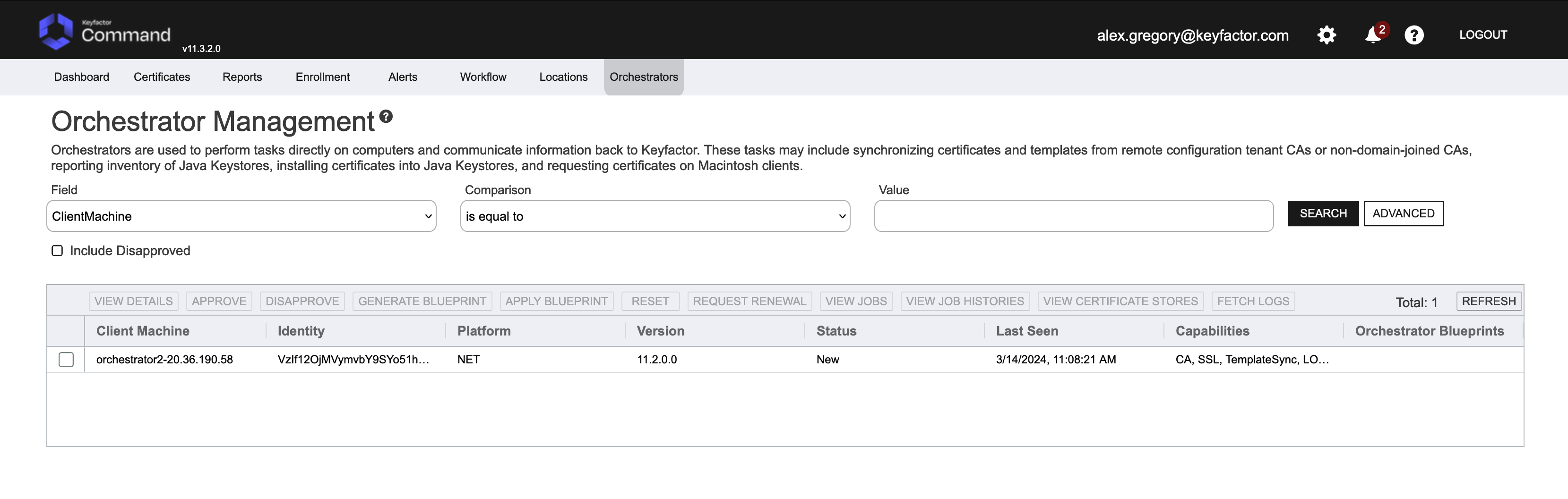Expand the Field dropdown showing ClientMachine
Viewport: 1568px width, 499px height.
[241, 216]
